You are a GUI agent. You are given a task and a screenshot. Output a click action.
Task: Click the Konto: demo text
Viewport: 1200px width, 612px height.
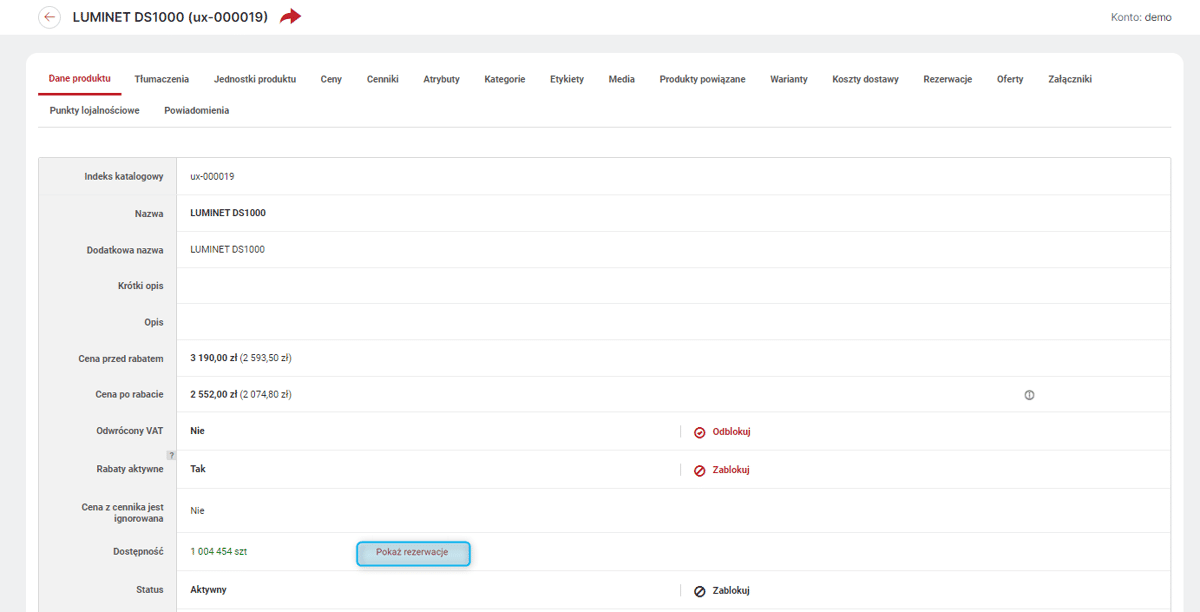coord(1141,18)
